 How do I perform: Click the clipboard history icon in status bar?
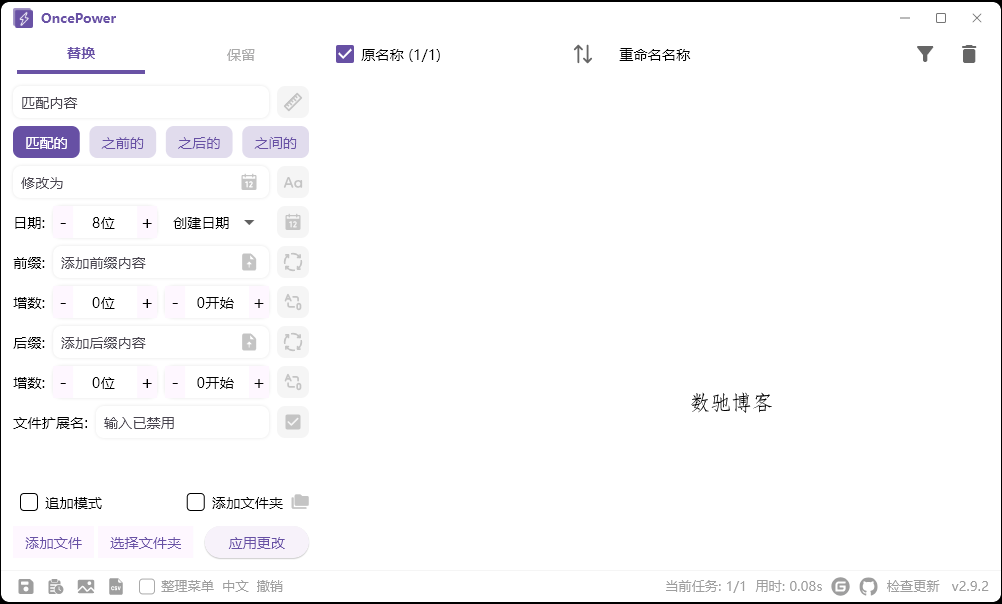coord(56,586)
